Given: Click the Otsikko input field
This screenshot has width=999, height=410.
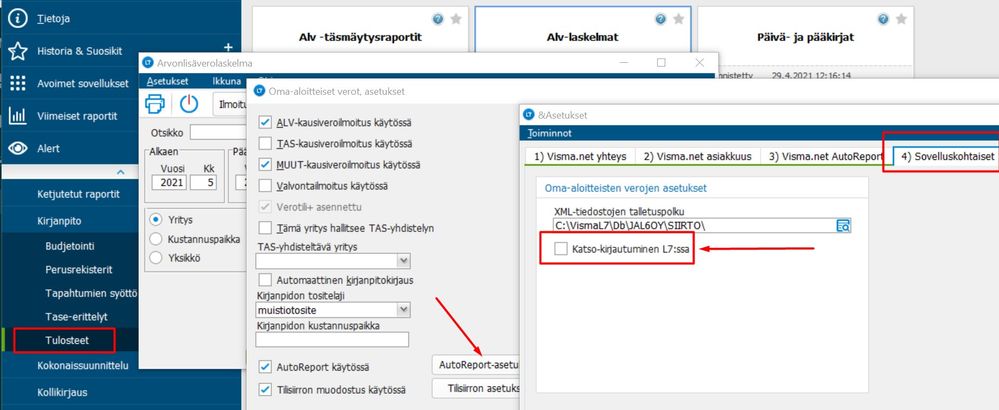Looking at the screenshot, I should click(x=217, y=132).
